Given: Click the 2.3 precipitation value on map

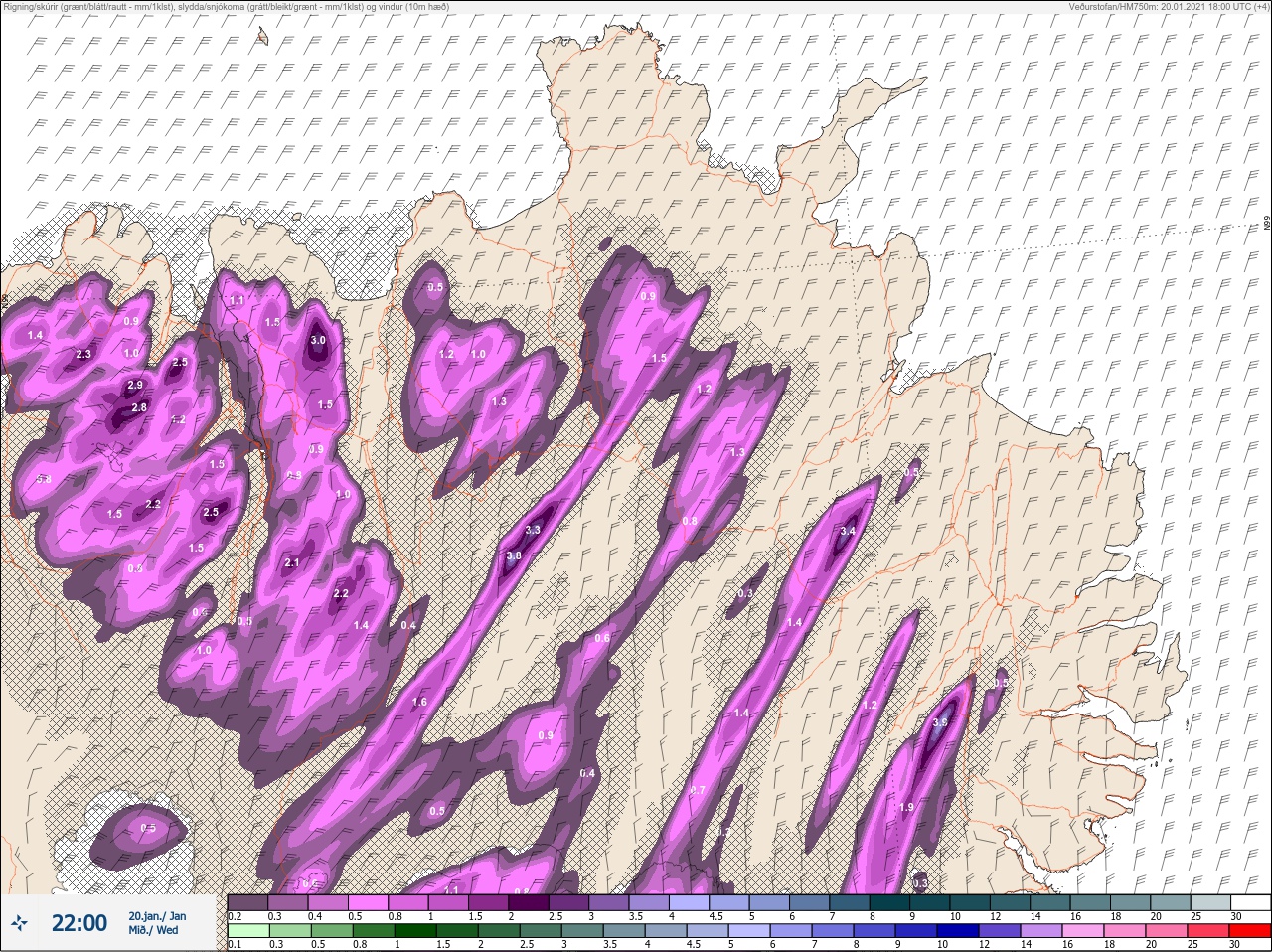Looking at the screenshot, I should [x=84, y=355].
